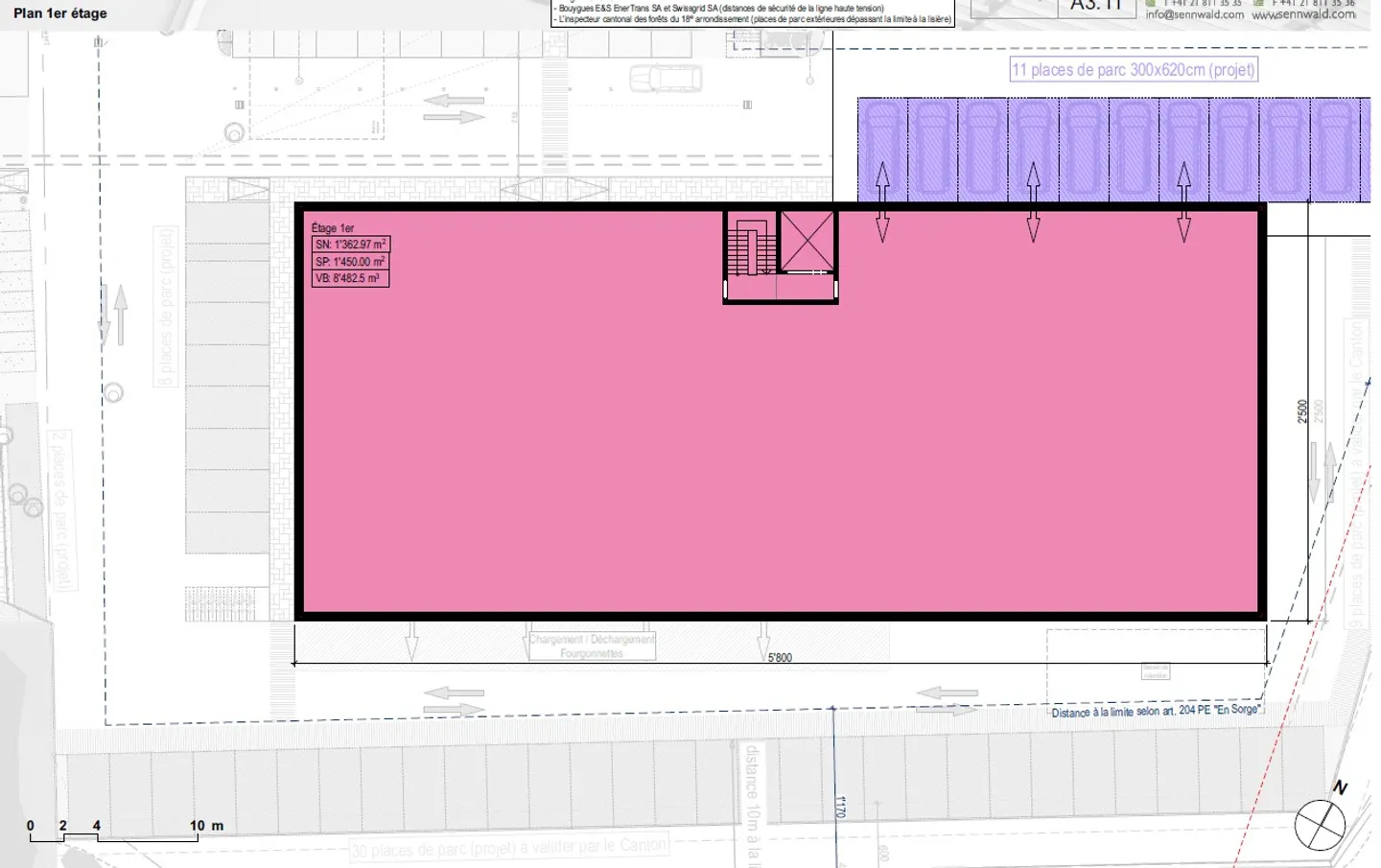Select the "Plan 1er étage" title text
The height and width of the screenshot is (868, 1381).
[x=60, y=13]
